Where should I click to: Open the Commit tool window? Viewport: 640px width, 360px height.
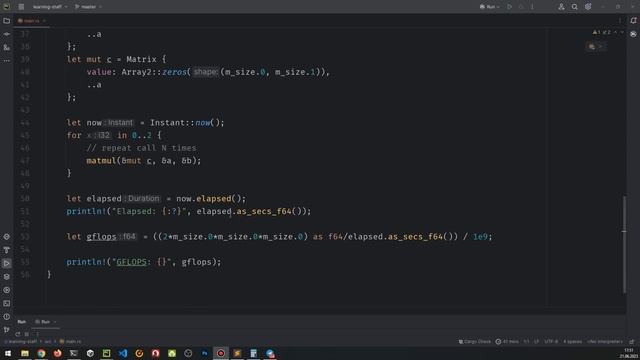point(7,34)
